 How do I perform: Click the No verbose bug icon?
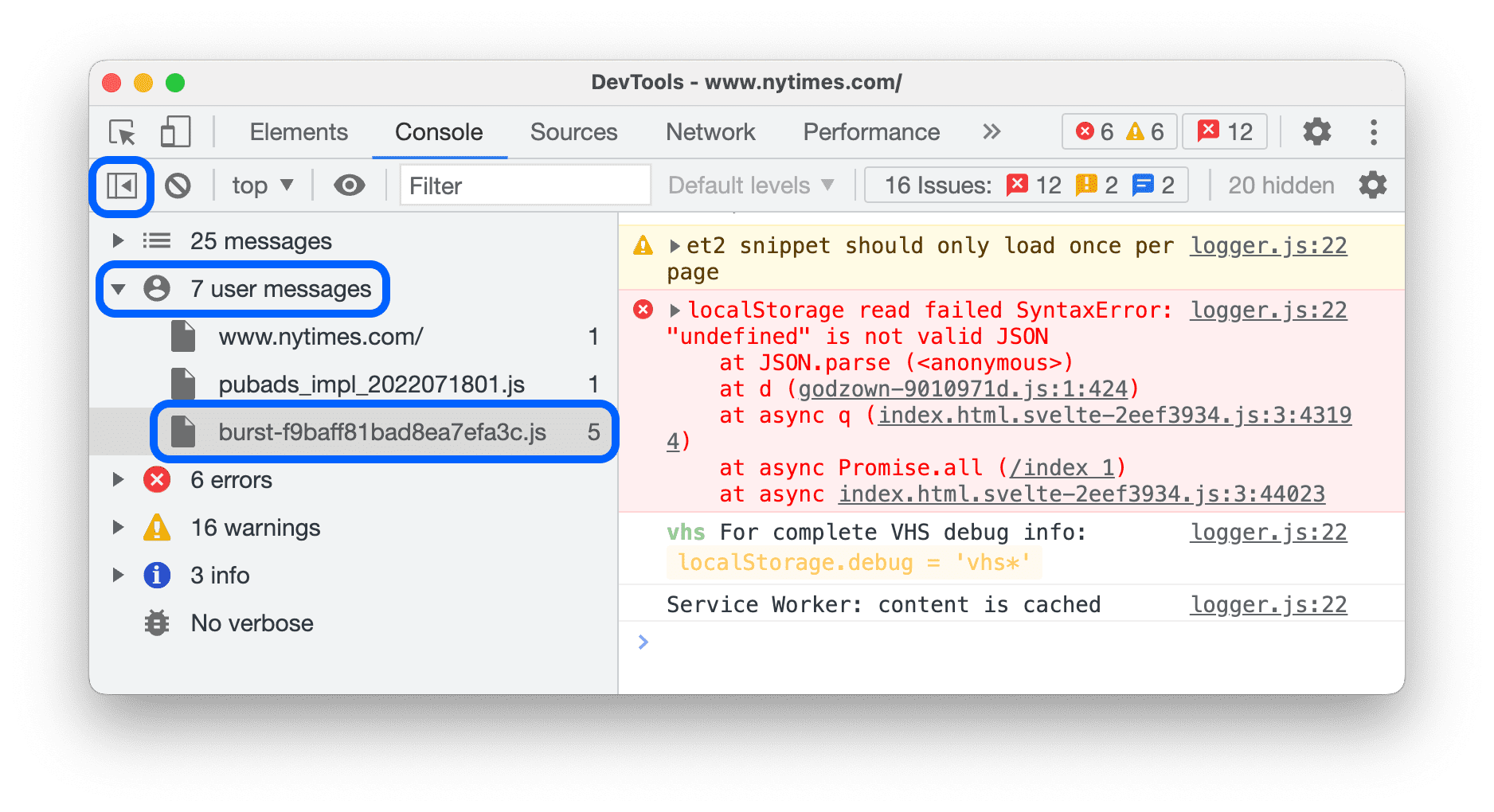coord(157,623)
